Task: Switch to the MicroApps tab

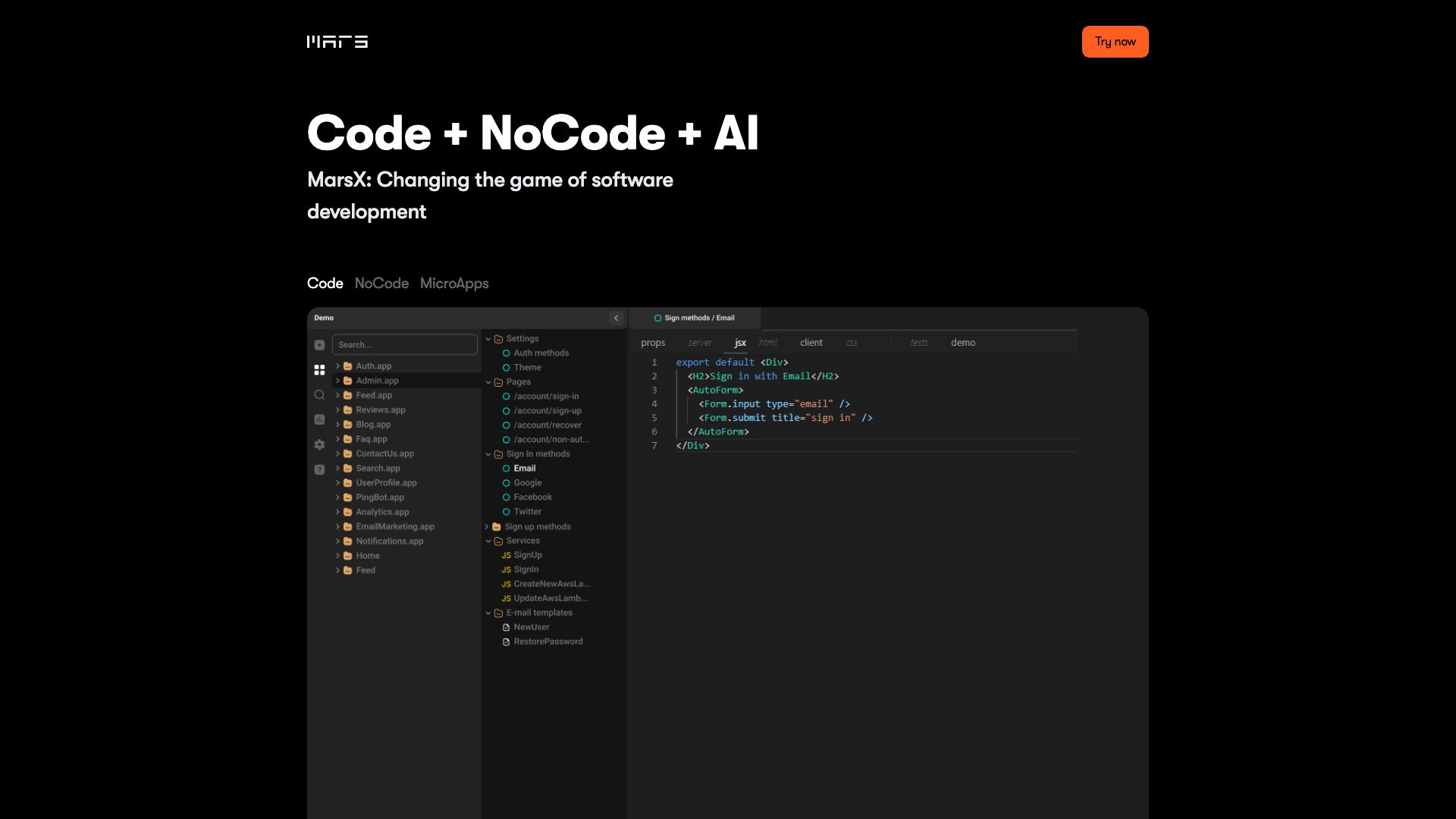Action: 454,284
